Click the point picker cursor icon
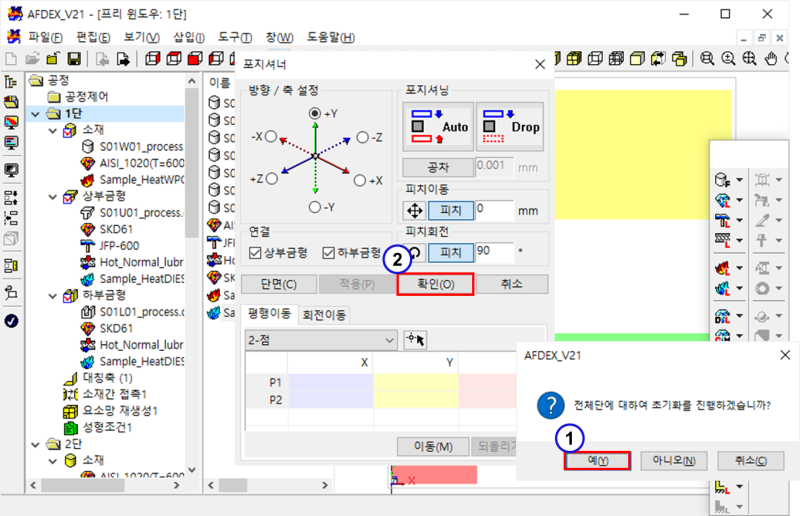This screenshot has width=800, height=516. tap(415, 339)
